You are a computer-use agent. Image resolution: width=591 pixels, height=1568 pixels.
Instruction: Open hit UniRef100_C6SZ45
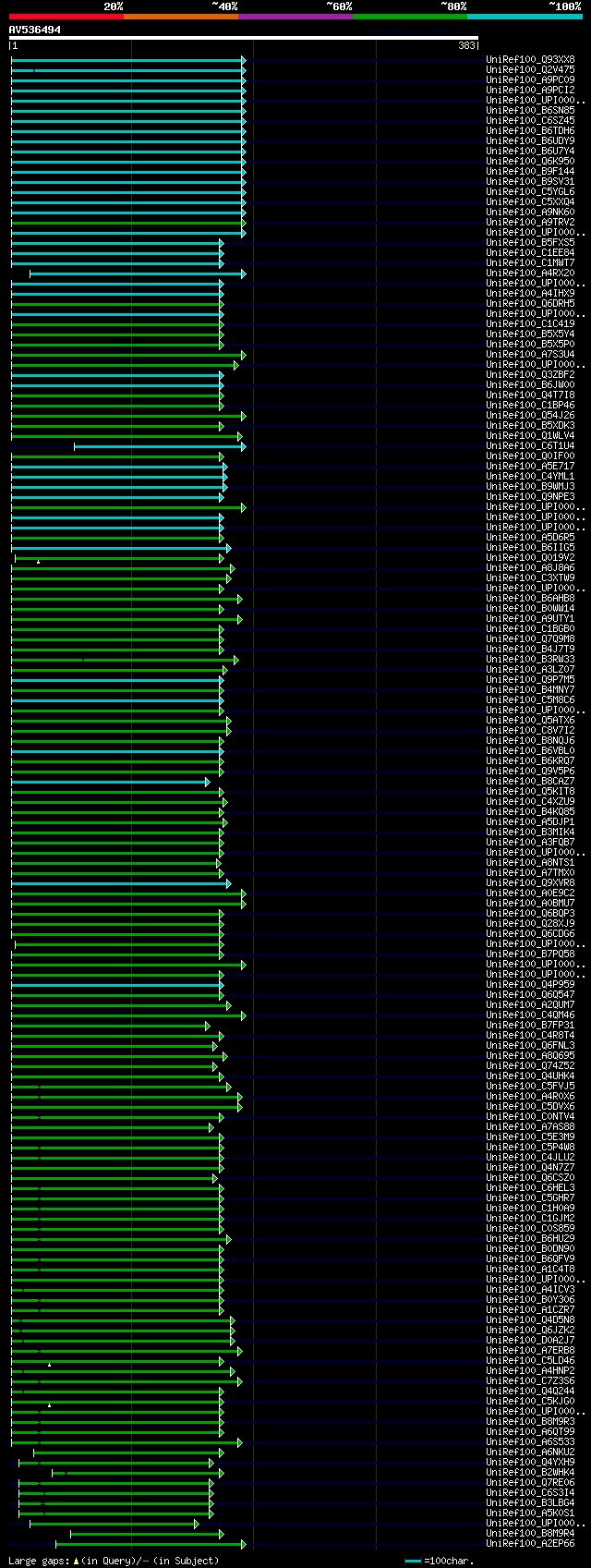click(x=530, y=120)
